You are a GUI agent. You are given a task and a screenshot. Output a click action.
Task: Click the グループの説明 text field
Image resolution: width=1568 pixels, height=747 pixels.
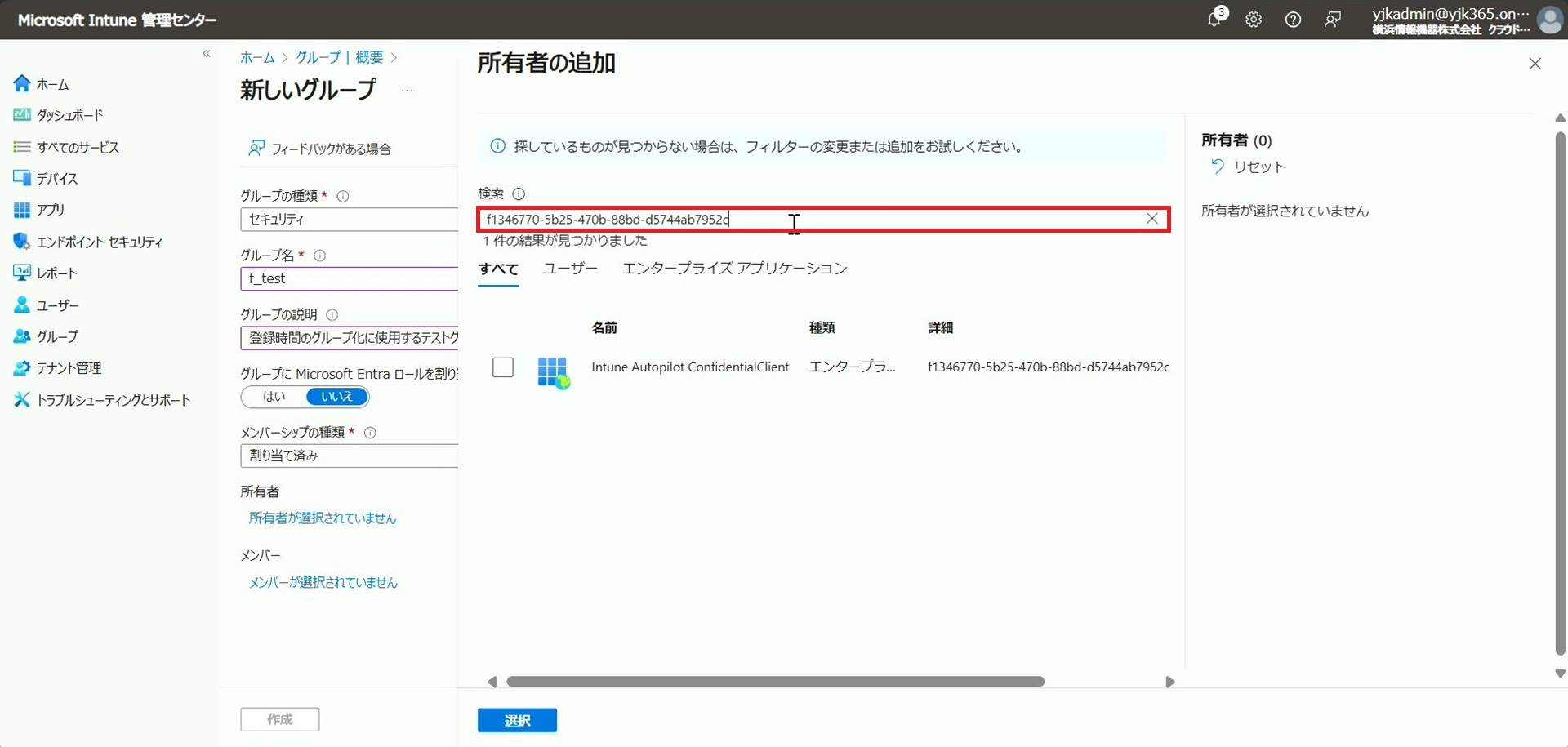point(350,337)
